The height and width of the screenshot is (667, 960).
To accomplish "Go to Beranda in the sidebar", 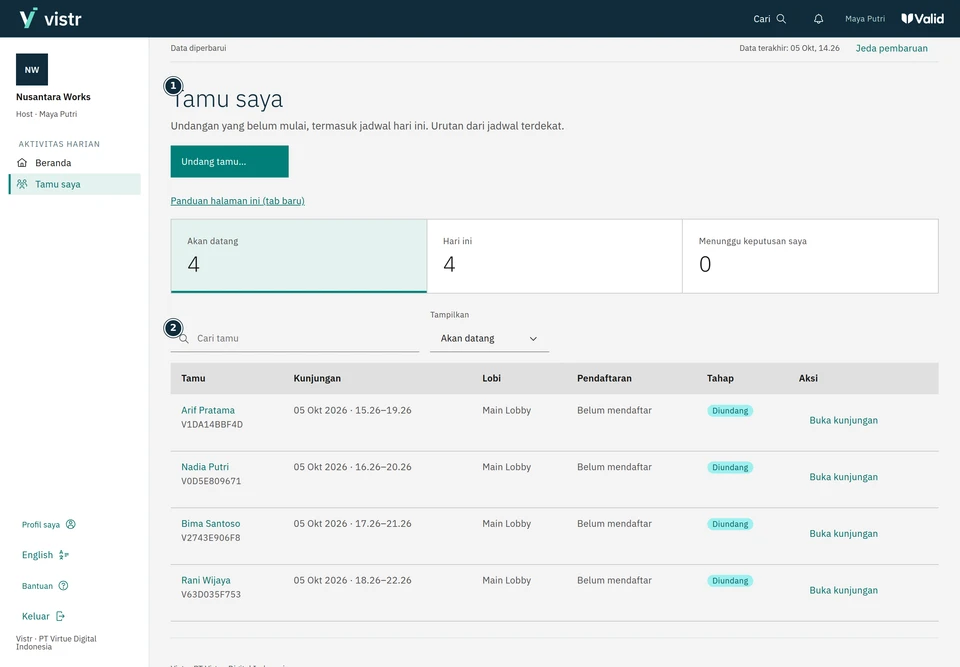I will [x=75, y=163].
